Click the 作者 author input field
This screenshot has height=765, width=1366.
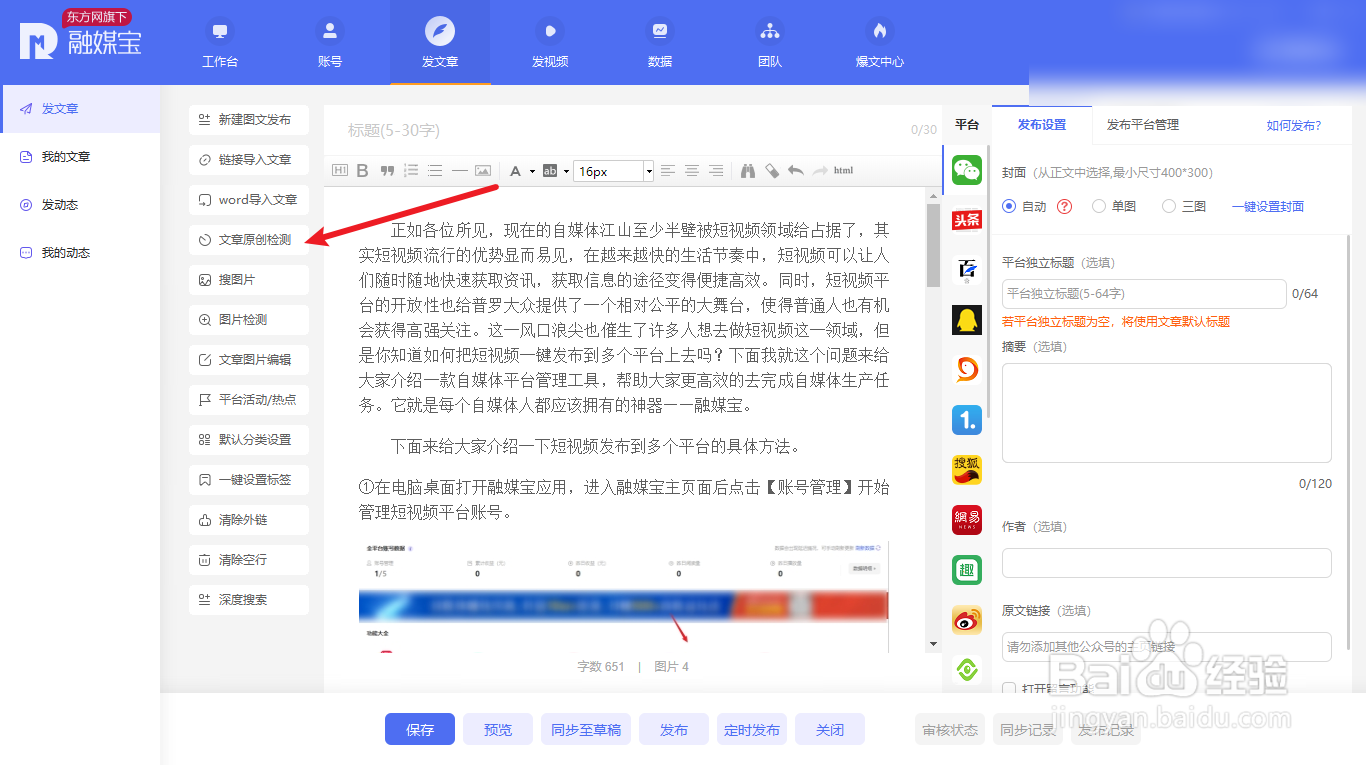click(x=1167, y=563)
